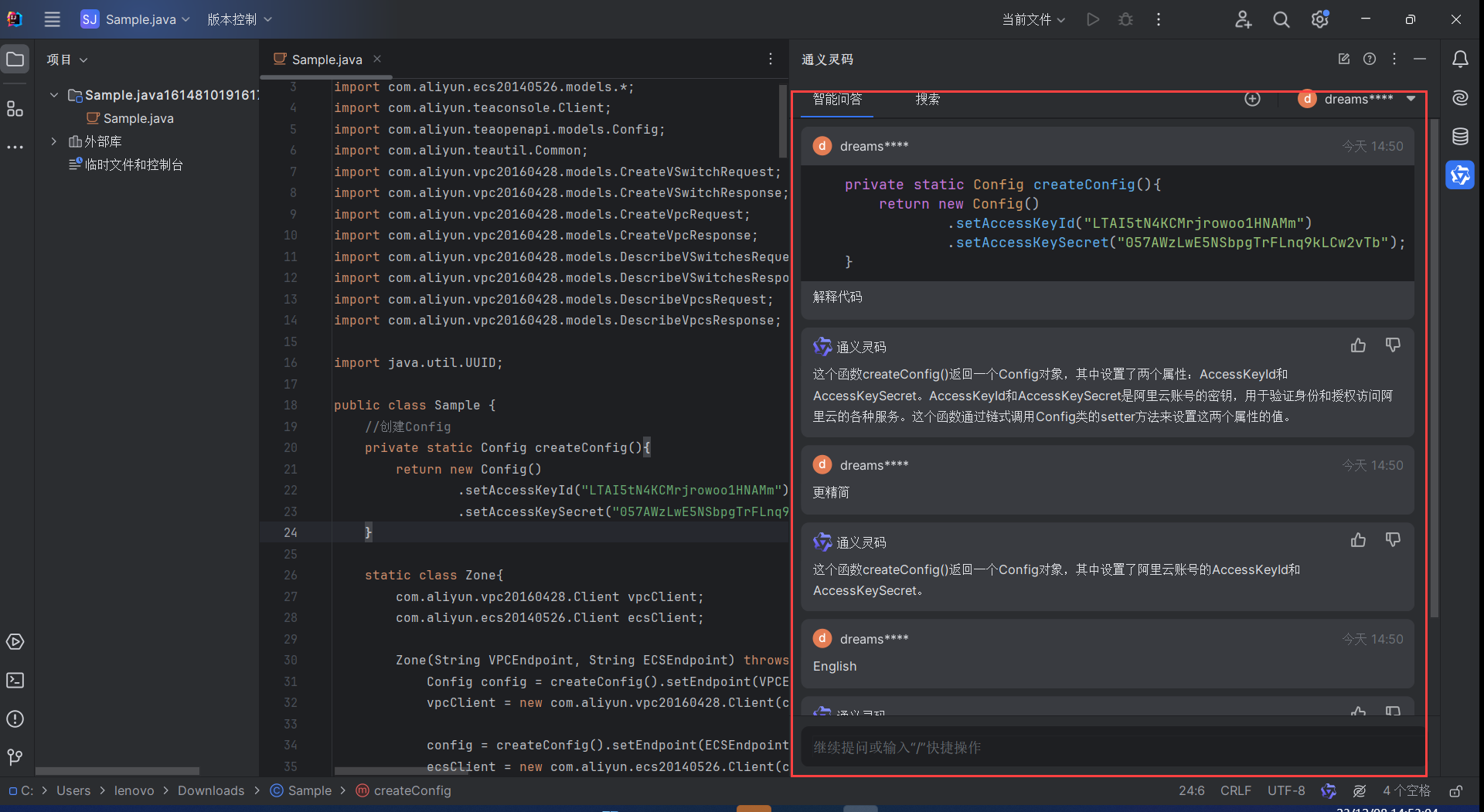1484x812 pixels.
Task: Open the Database tool window
Action: pos(1460,137)
